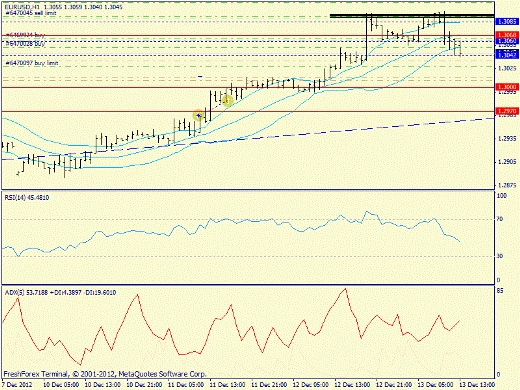Click the 13 Dec 05:00 time axis label
The height and width of the screenshot is (390, 520).
point(436,385)
